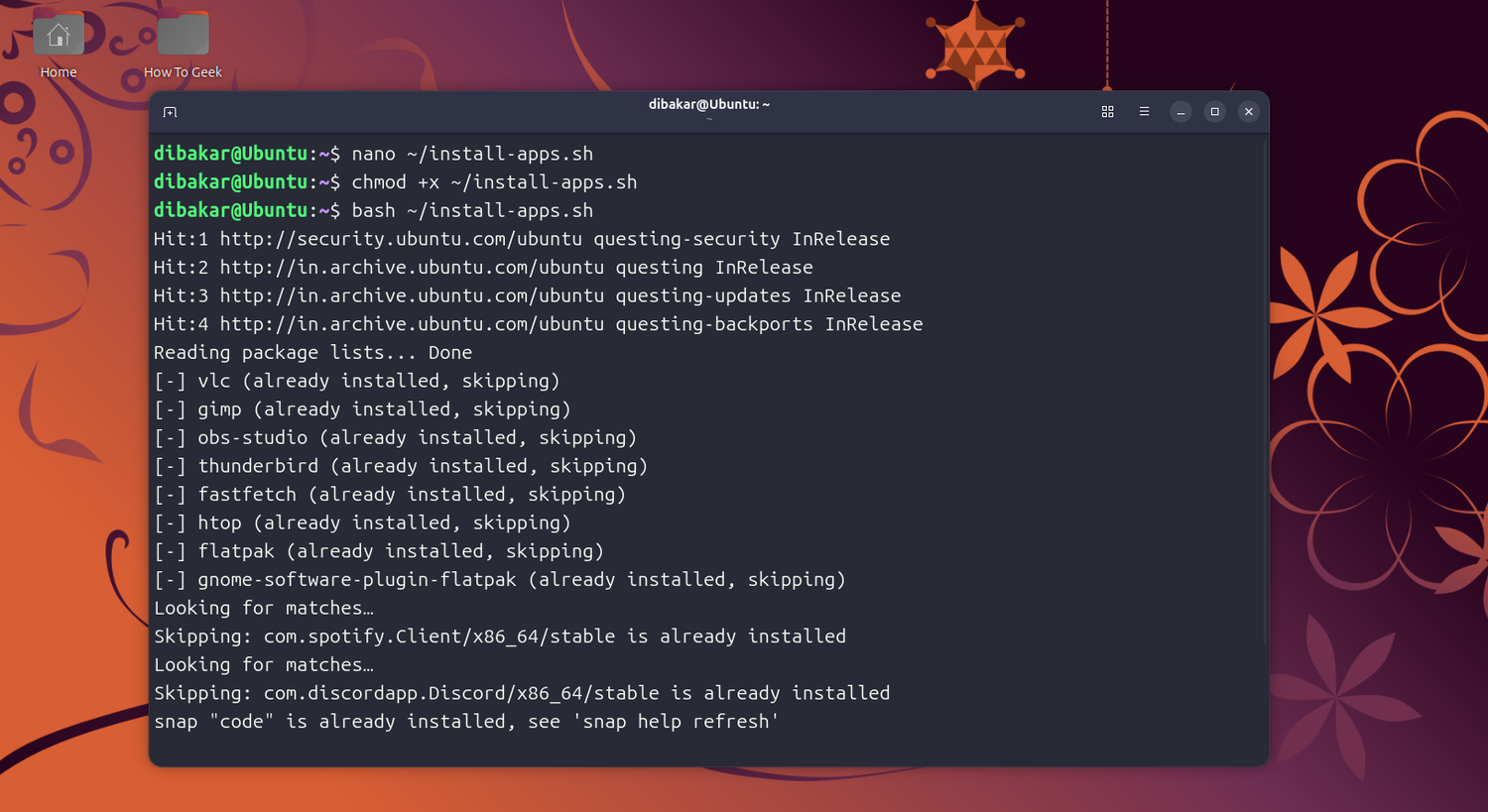Click the Skipping com.discordapp.Discord line

click(x=522, y=693)
